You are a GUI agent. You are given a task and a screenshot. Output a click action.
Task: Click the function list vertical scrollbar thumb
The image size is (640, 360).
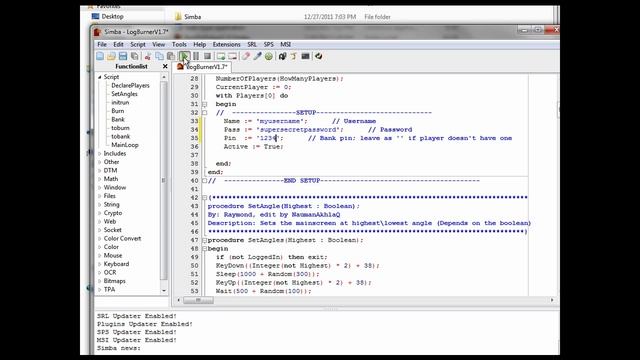[164, 180]
